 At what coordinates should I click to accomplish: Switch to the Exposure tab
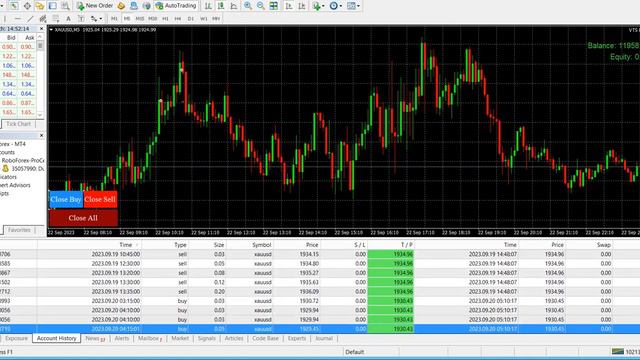pos(16,338)
